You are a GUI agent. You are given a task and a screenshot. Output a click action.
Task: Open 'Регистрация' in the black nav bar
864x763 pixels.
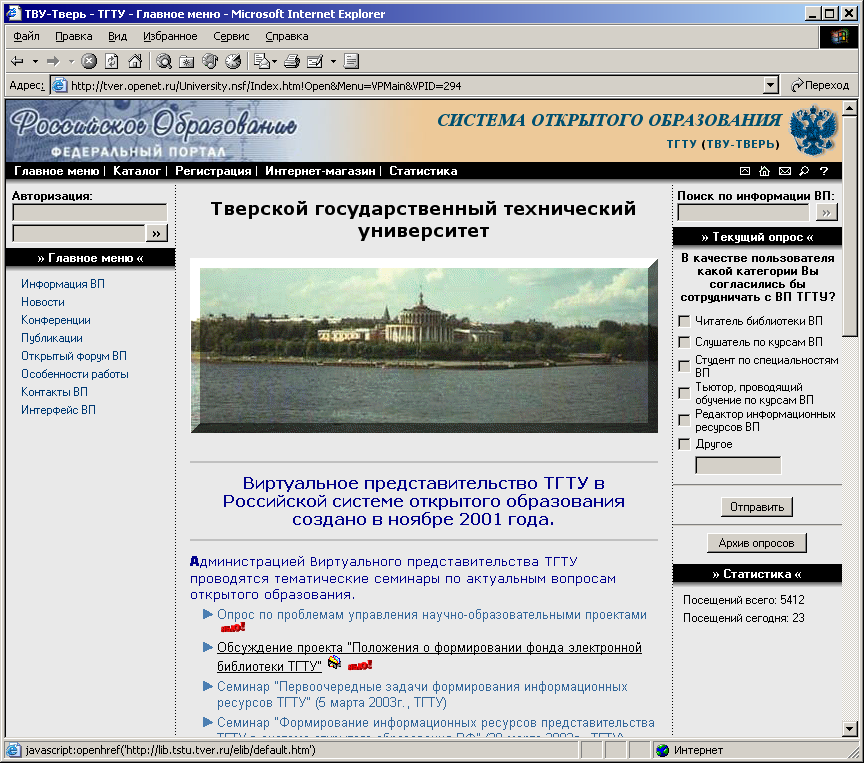(213, 171)
